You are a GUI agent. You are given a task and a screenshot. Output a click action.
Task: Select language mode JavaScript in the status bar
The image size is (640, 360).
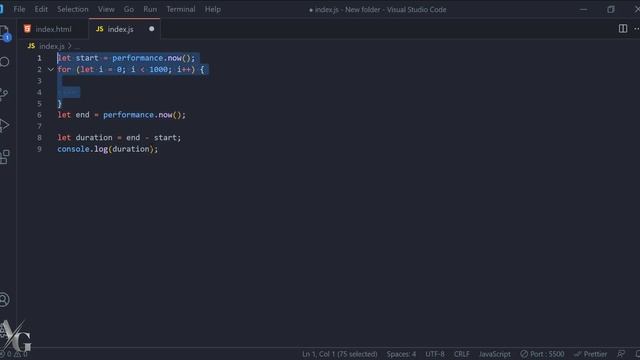click(495, 354)
